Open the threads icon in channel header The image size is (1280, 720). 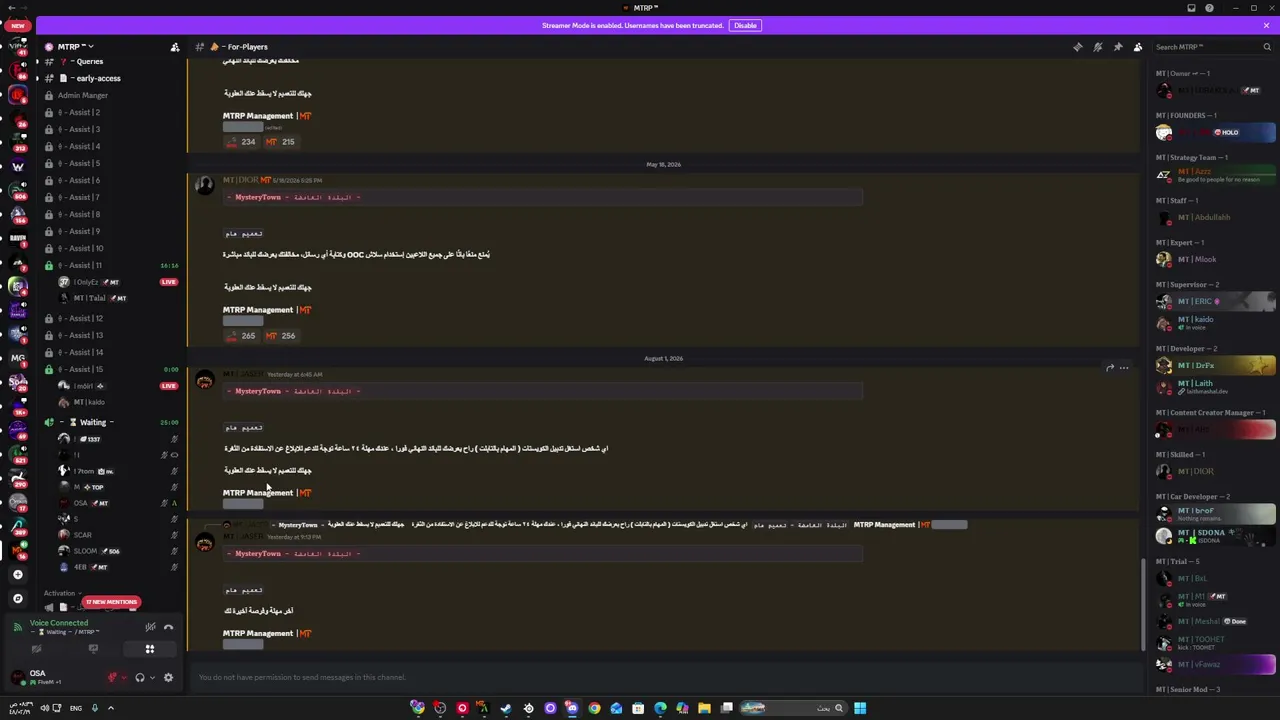[1077, 47]
